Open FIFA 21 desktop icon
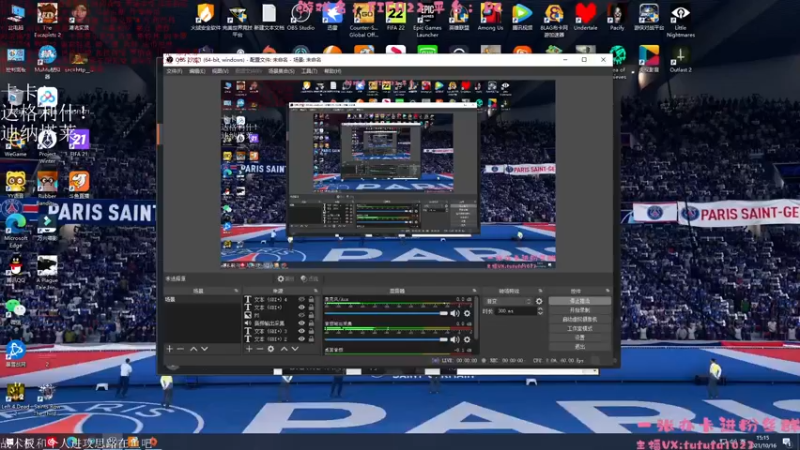800x450 pixels. [x=79, y=143]
